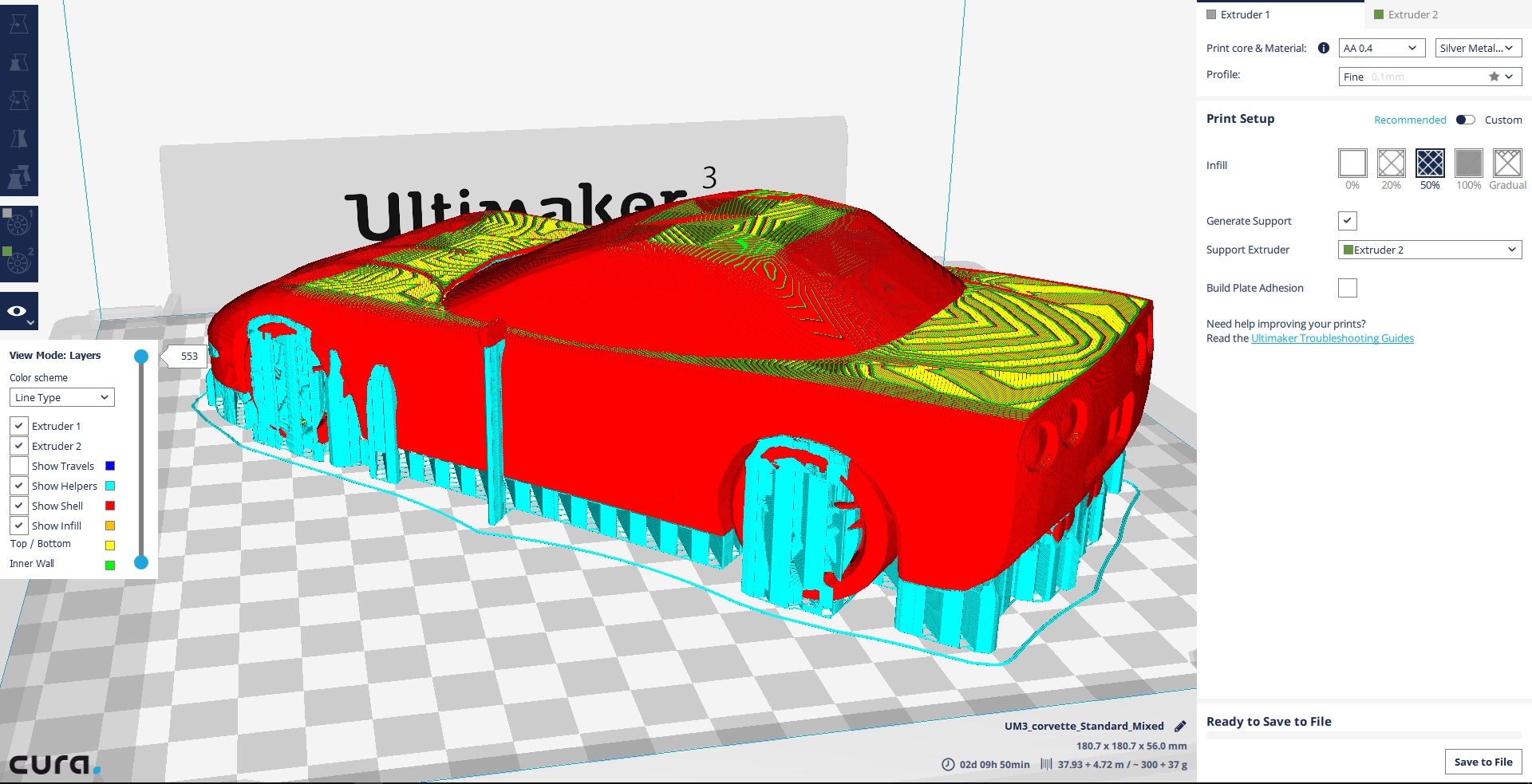Flip the Recommended/Custom toggle switch
Viewport: 1532px width, 784px height.
[1466, 120]
